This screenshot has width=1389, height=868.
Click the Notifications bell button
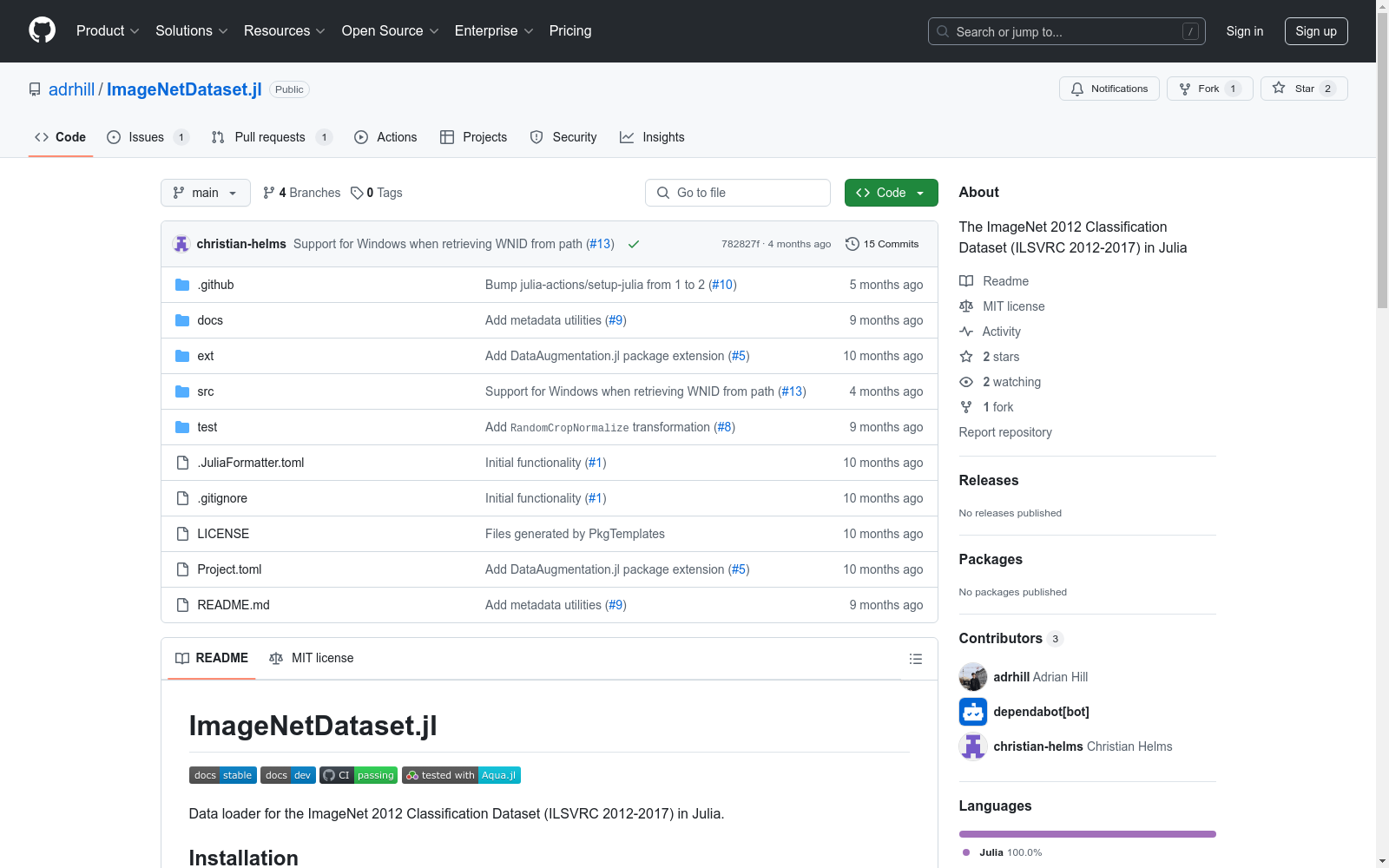[1109, 89]
